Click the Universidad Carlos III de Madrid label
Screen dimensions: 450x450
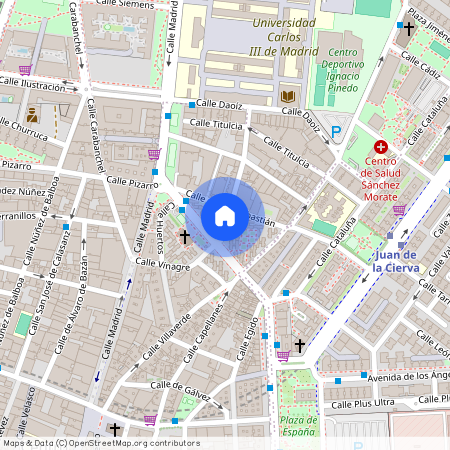point(284,37)
